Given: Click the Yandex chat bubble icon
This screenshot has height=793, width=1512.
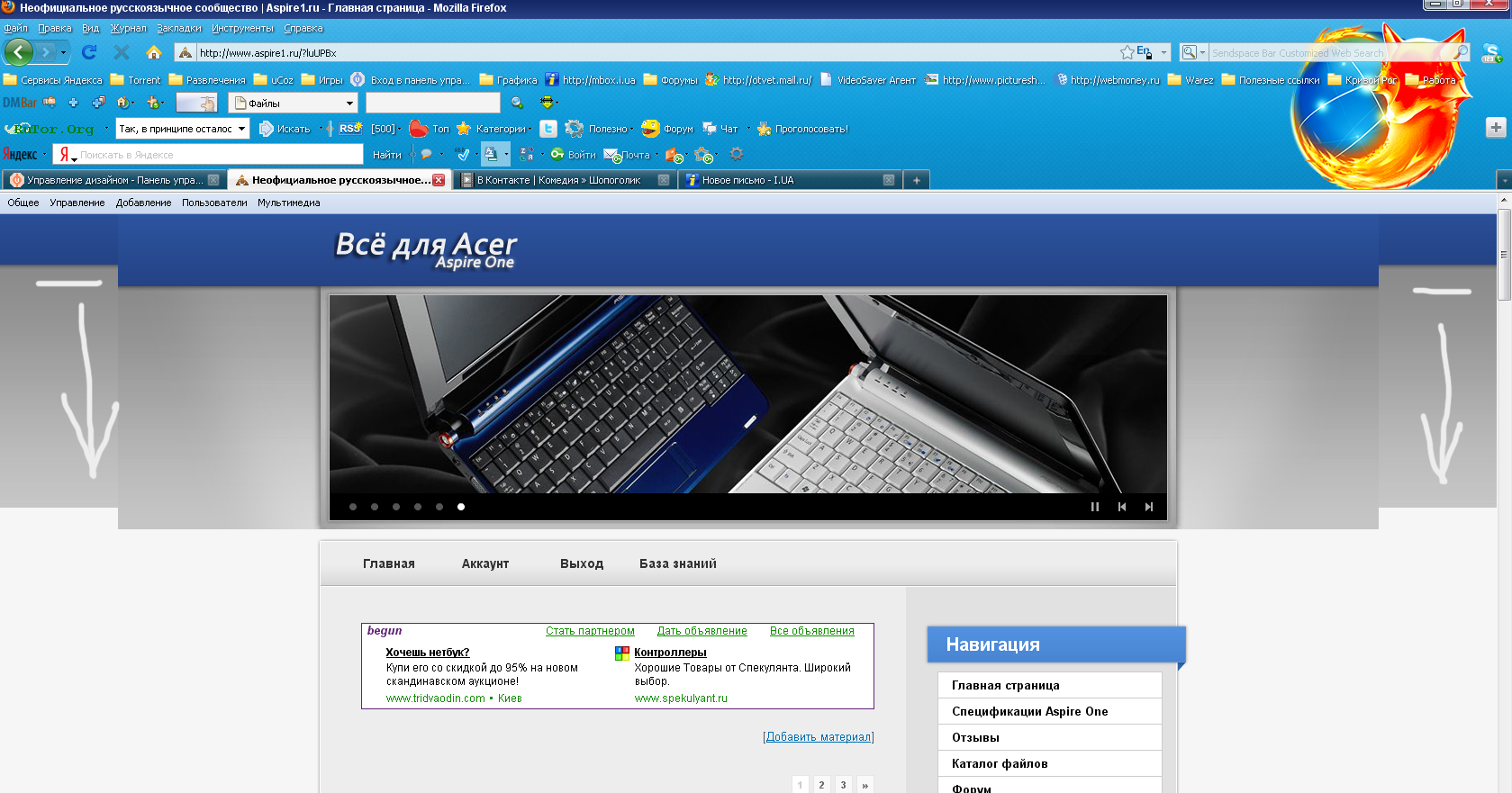Looking at the screenshot, I should [x=426, y=154].
